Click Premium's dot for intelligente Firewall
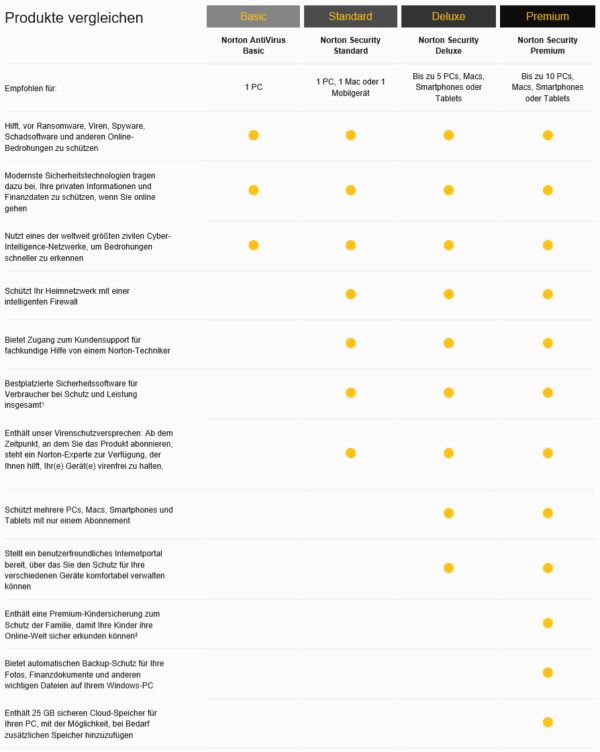 click(547, 295)
